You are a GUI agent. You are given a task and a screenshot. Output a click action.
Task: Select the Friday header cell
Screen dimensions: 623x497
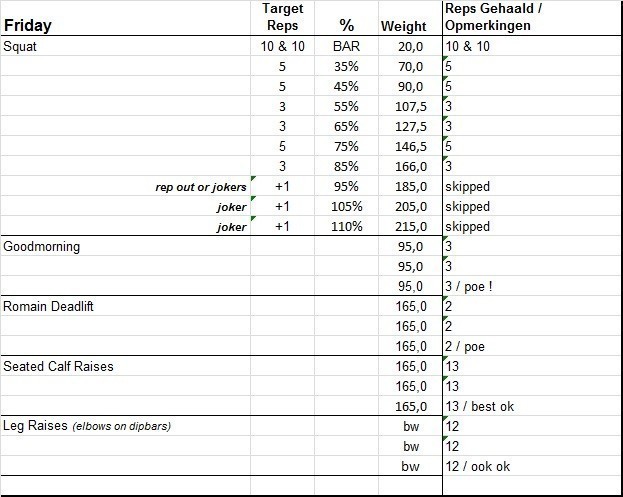tap(28, 26)
